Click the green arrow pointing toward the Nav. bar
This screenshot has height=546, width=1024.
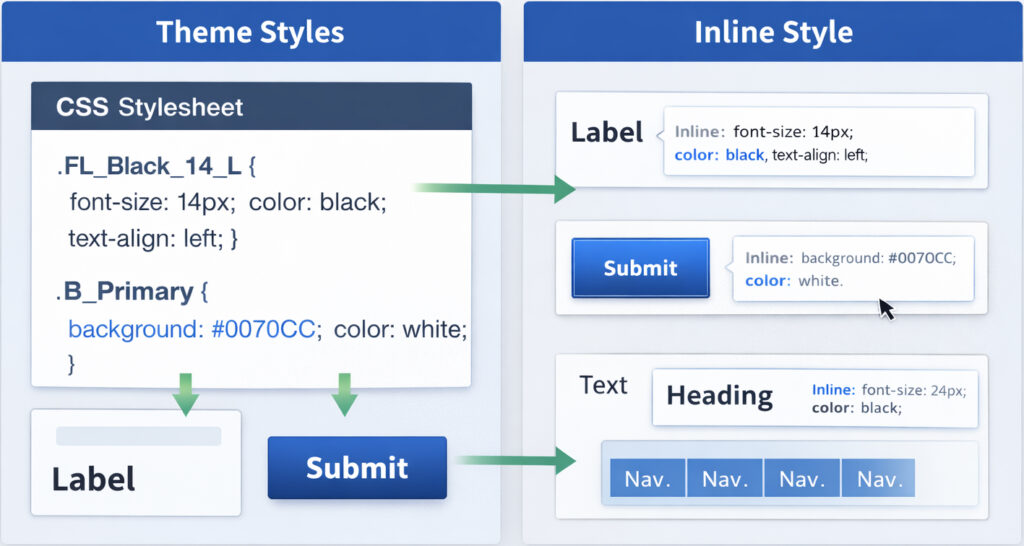tap(515, 460)
